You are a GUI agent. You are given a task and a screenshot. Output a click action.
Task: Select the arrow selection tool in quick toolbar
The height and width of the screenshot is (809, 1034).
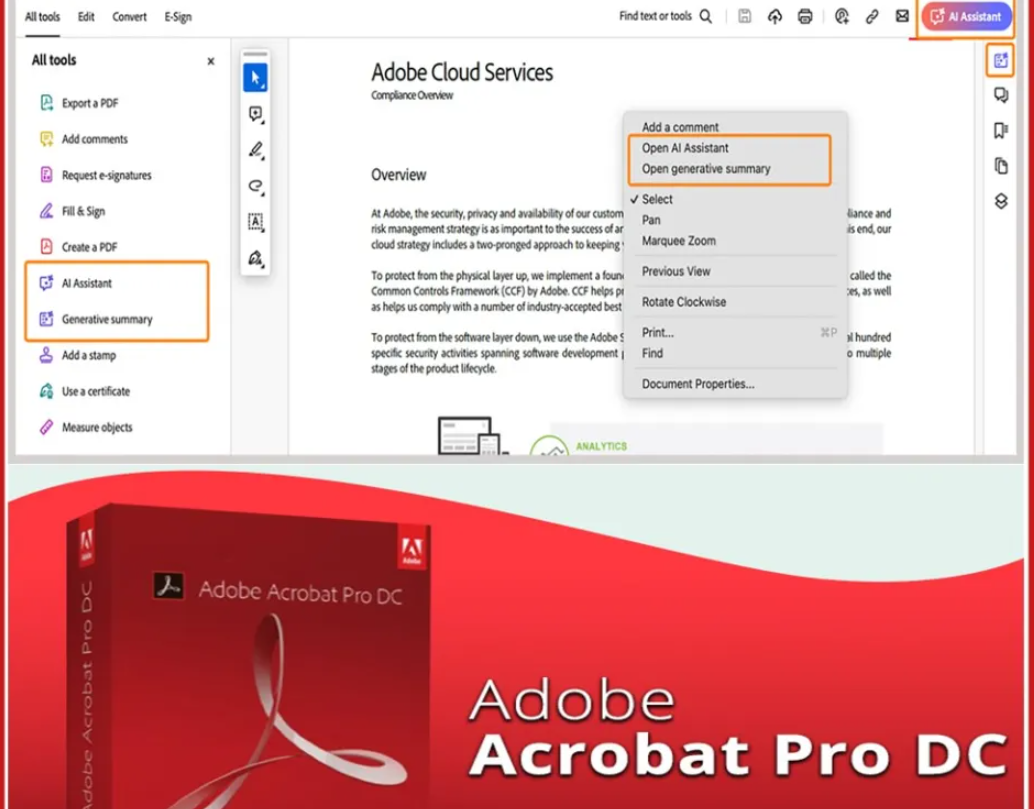255,78
